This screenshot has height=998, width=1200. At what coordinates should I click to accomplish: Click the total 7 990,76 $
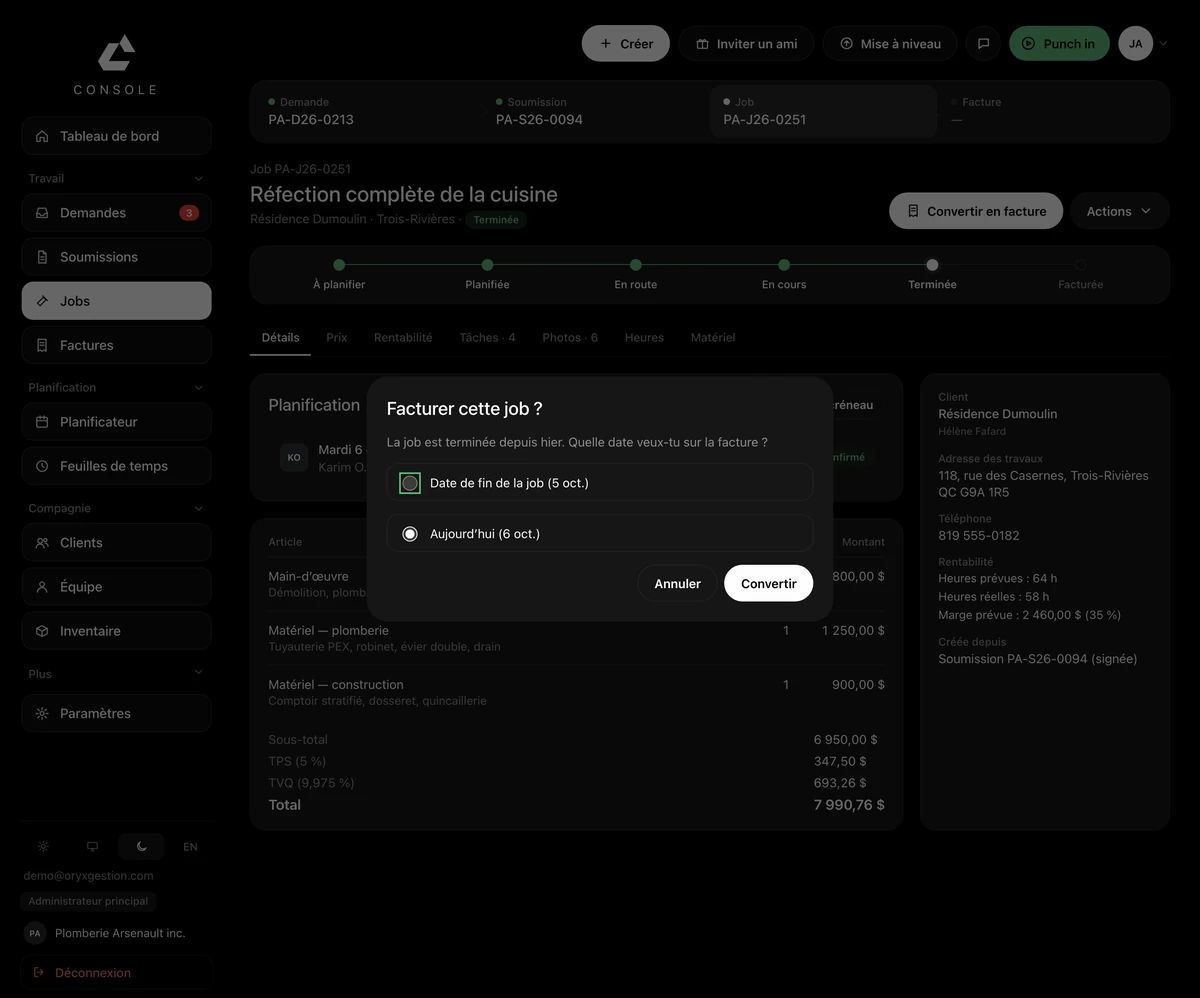849,805
